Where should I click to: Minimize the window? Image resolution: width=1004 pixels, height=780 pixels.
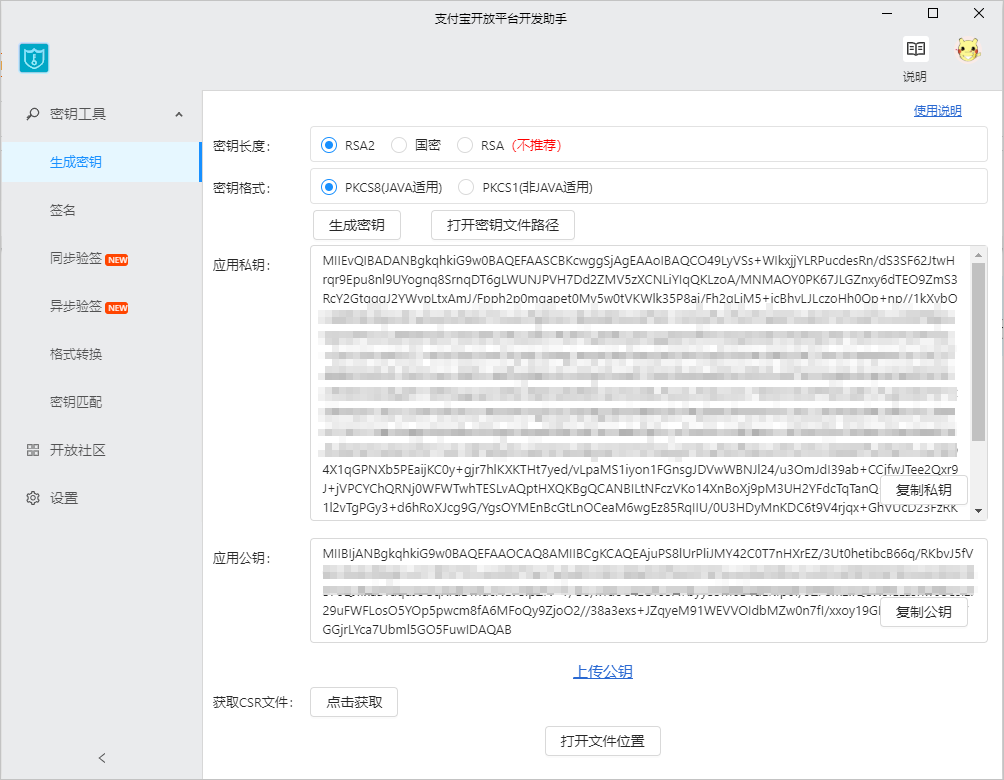(887, 13)
